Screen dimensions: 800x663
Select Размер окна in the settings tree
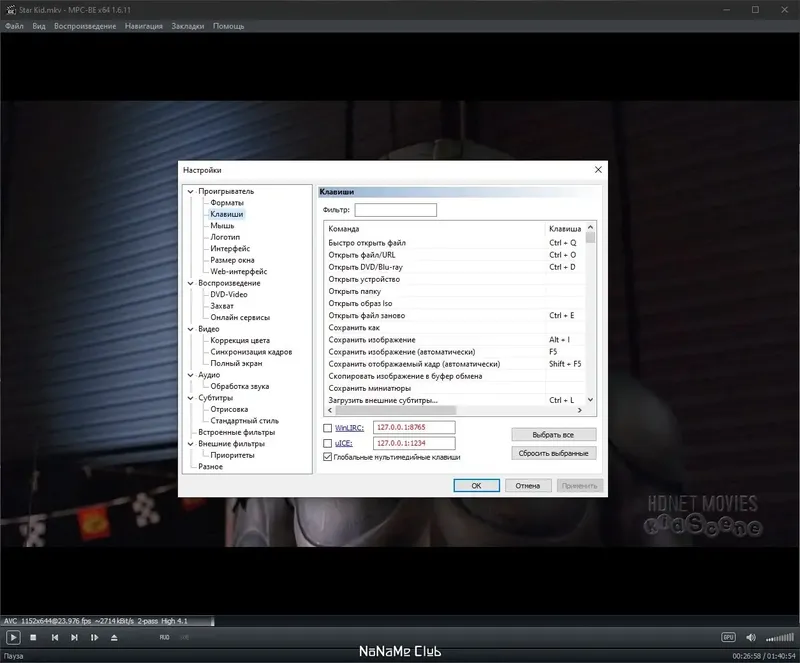(x=232, y=260)
